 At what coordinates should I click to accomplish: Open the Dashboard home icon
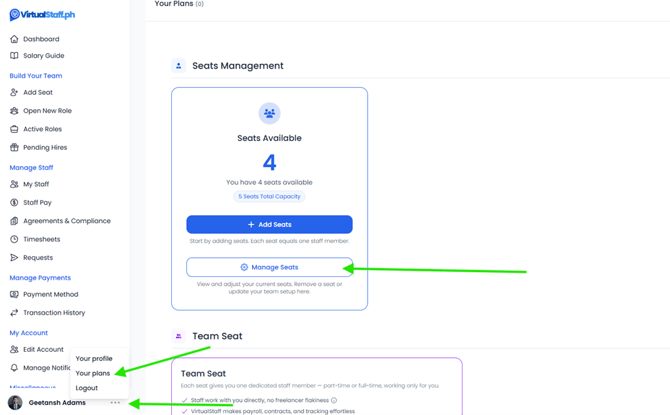pos(14,39)
